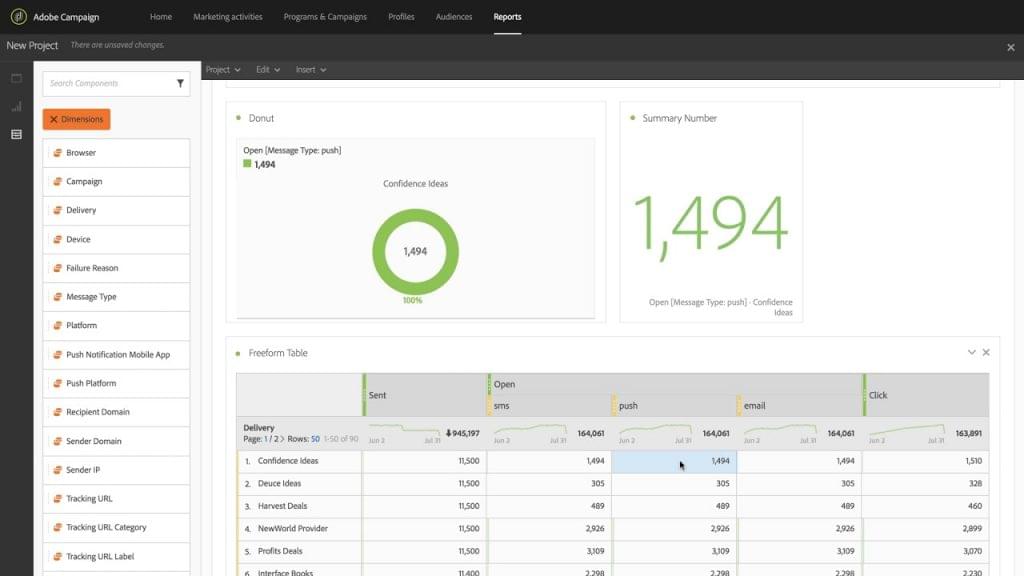Click the Click value 328 for Deuce Ideas

coord(976,484)
